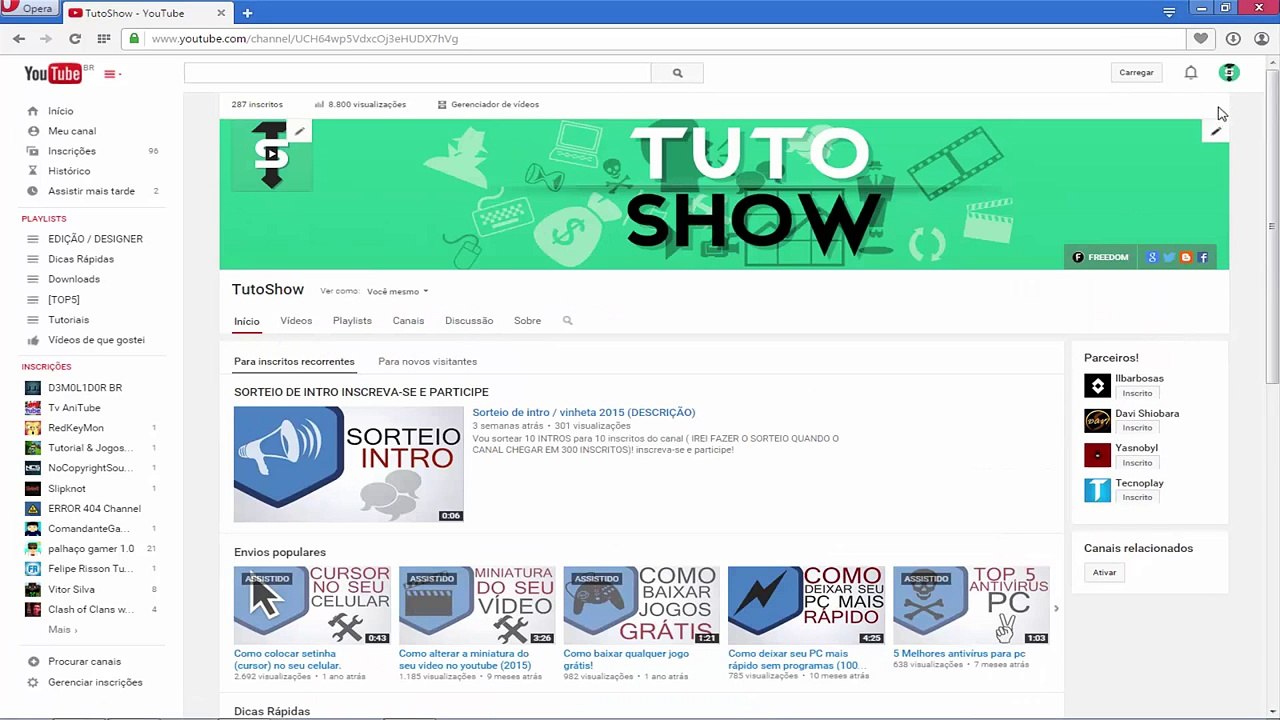Open the notifications bell
1280x720 pixels.
[1191, 73]
